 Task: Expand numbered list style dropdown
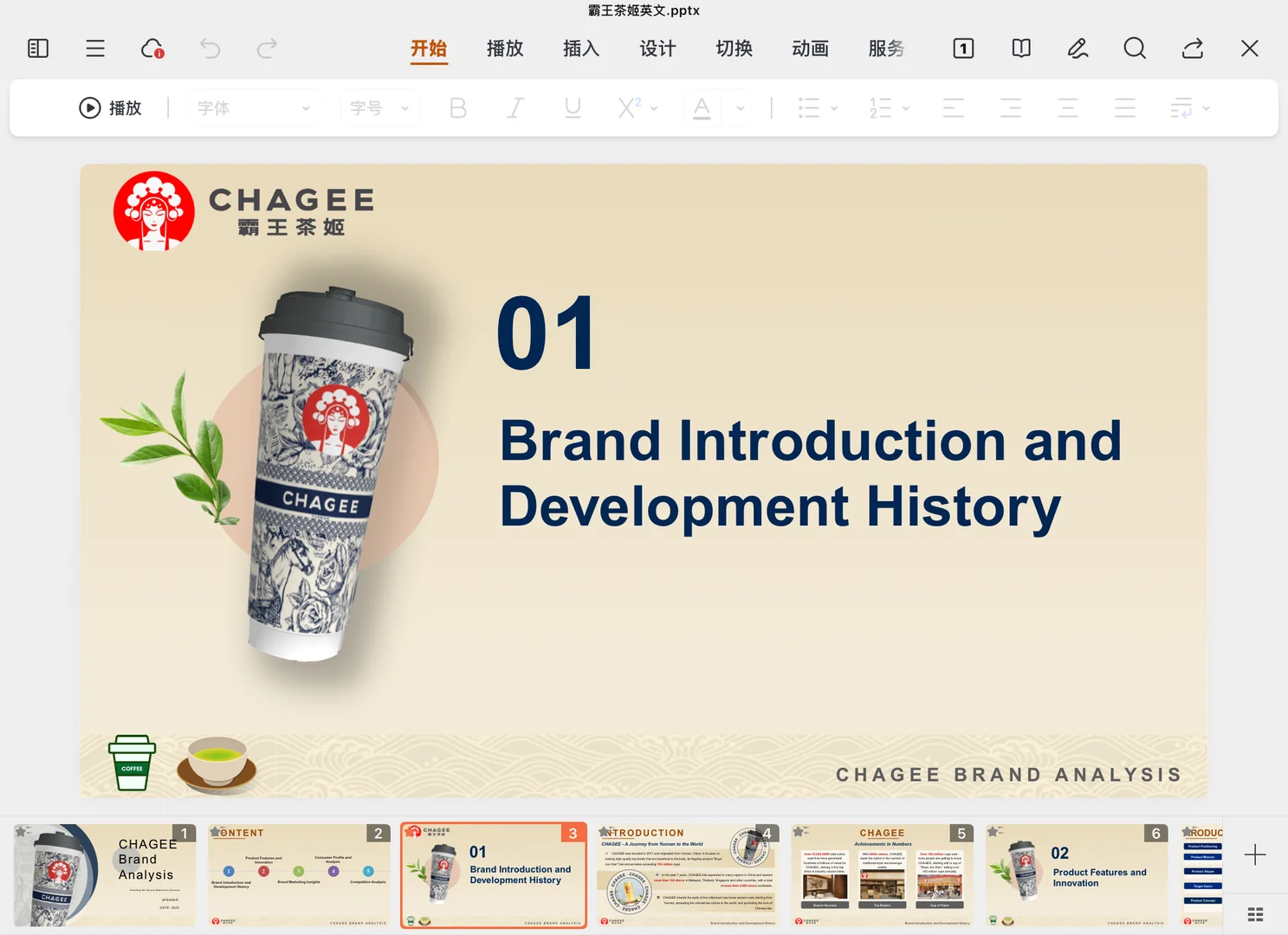click(x=906, y=109)
